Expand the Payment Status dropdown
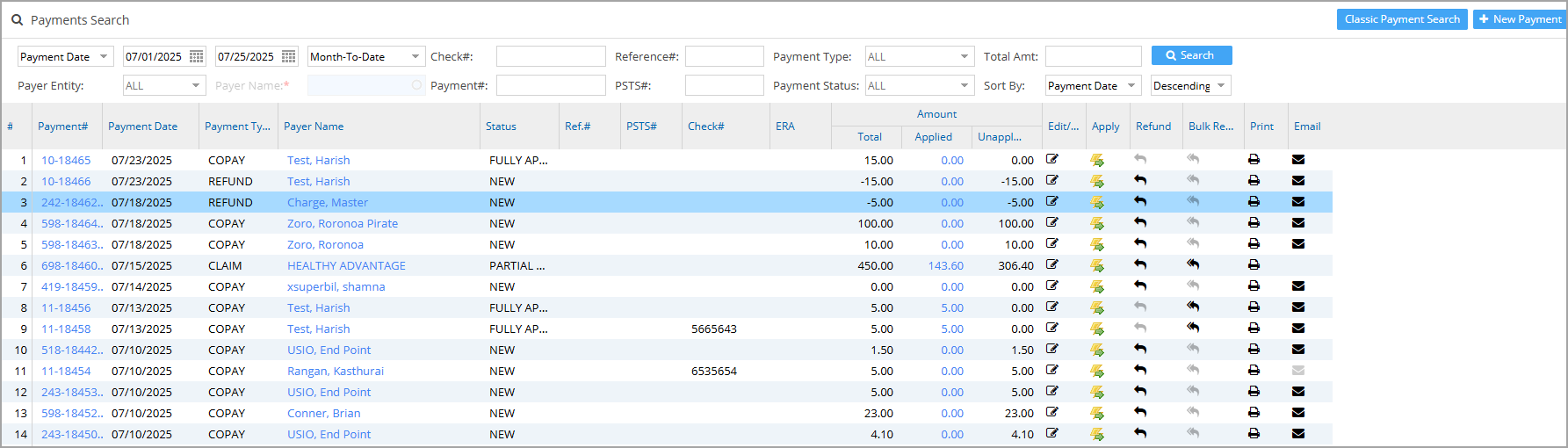 [920, 85]
